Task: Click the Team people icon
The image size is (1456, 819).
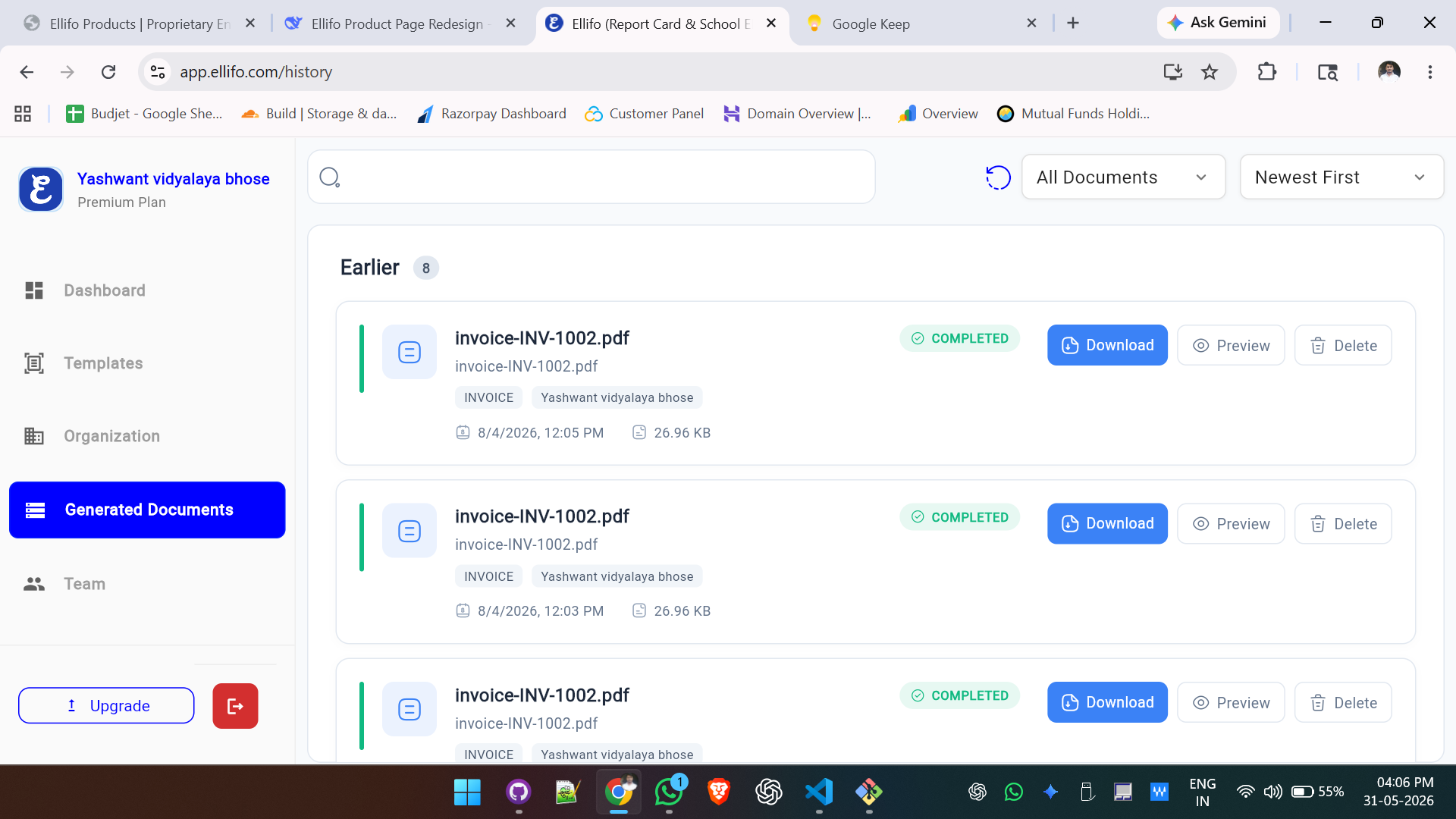Action: pos(34,584)
